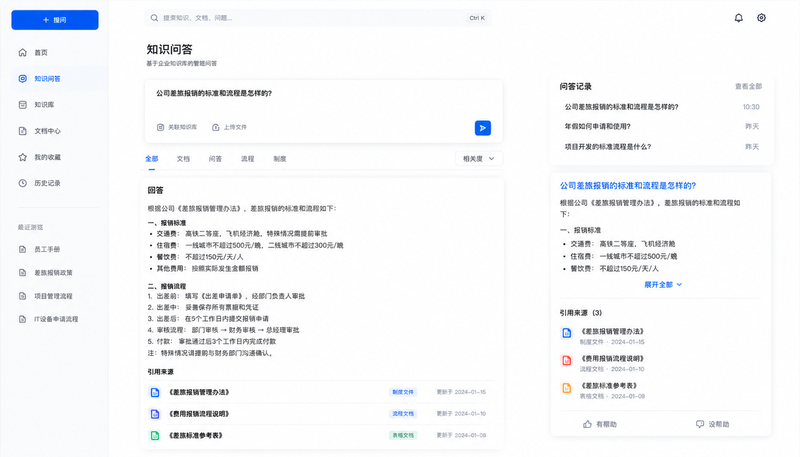Click the blue icon of right-panel 《差旅报销管理办法》

pyautogui.click(x=566, y=334)
